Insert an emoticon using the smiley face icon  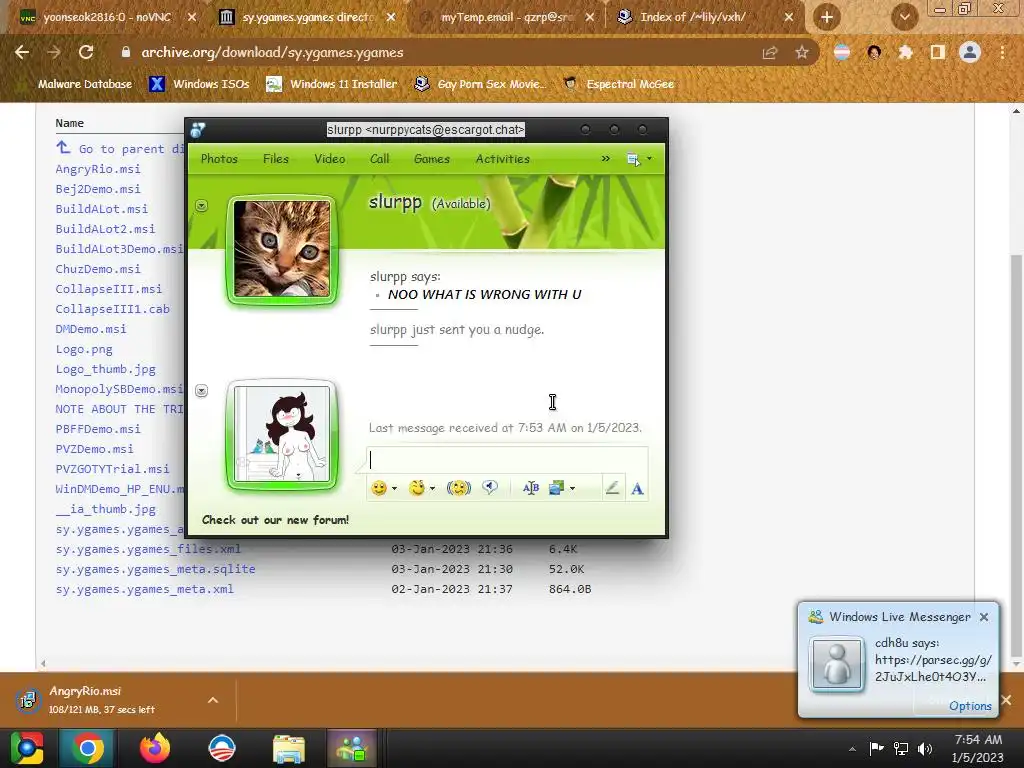(379, 488)
